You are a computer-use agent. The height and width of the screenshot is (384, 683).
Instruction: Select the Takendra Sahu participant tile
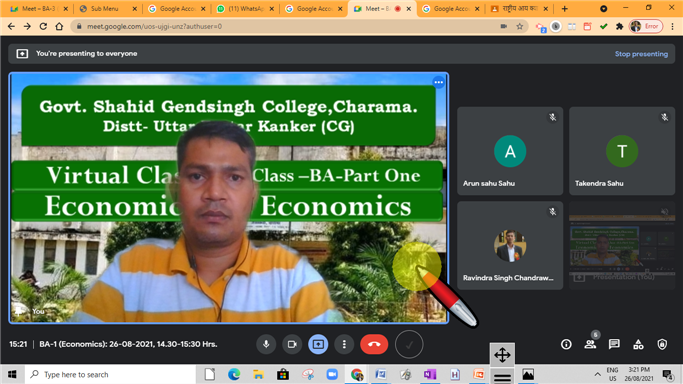622,151
